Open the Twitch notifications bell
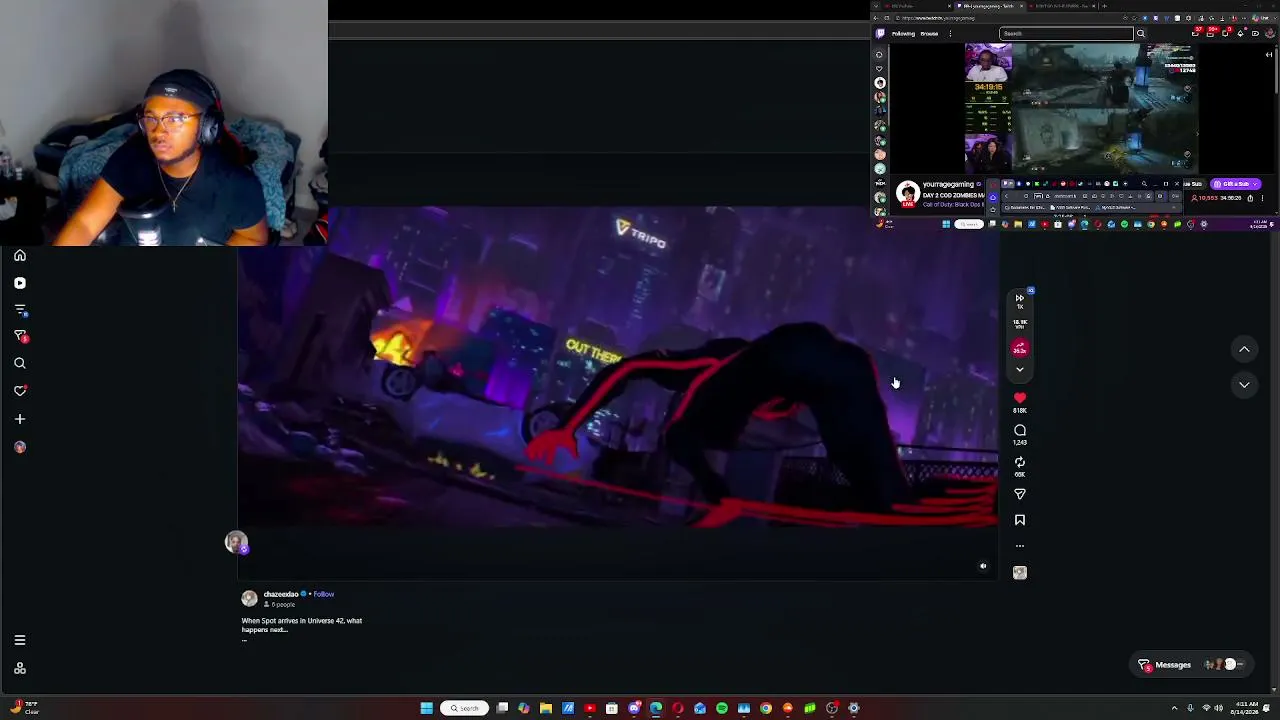The height and width of the screenshot is (720, 1280). click(1210, 33)
